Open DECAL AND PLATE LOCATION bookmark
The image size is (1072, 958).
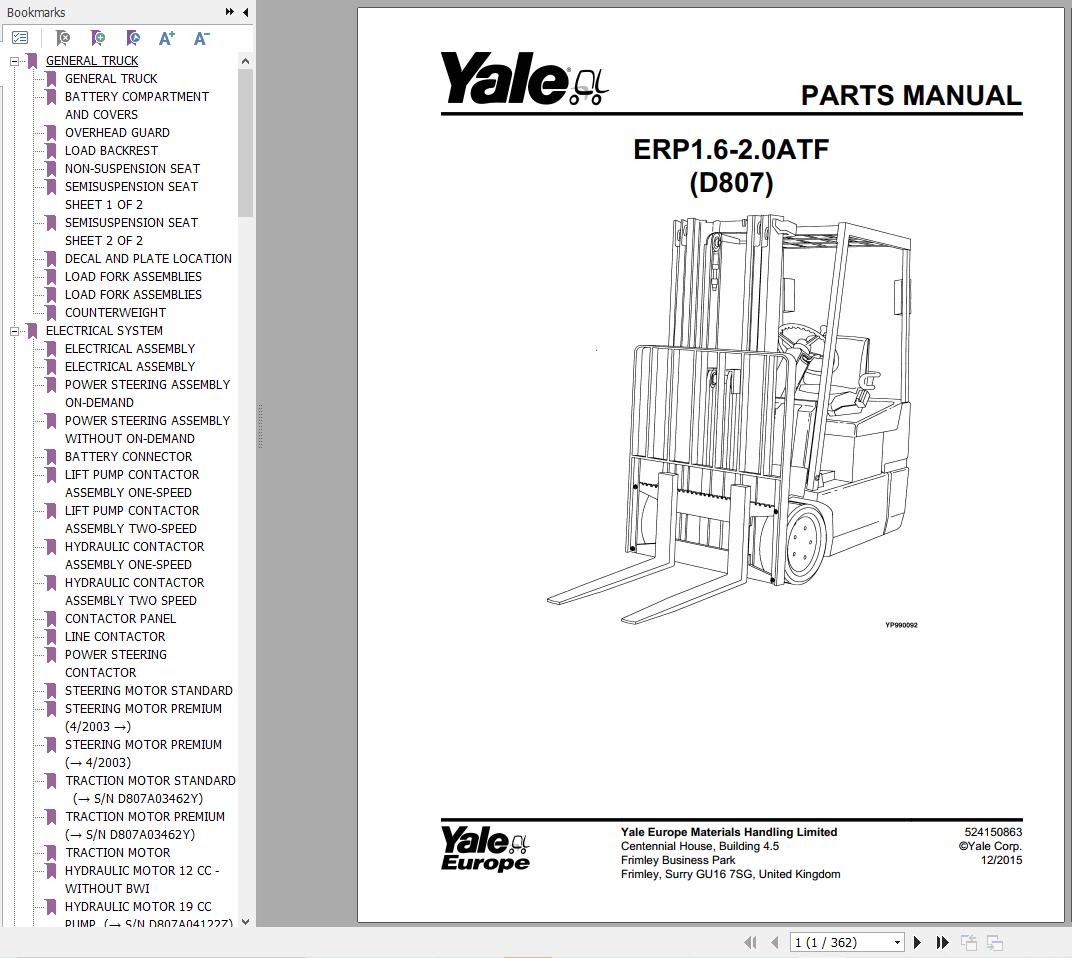[148, 258]
